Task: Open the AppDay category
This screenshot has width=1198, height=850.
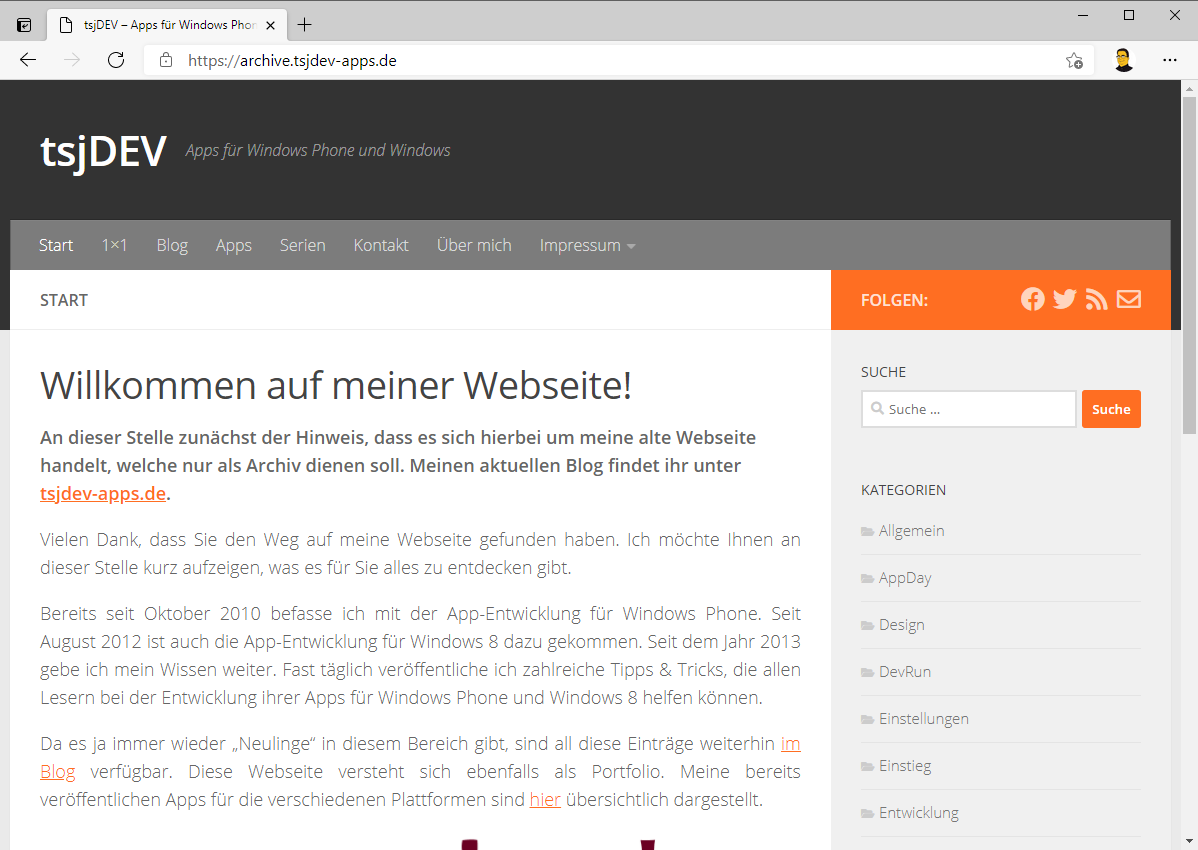Action: point(905,578)
